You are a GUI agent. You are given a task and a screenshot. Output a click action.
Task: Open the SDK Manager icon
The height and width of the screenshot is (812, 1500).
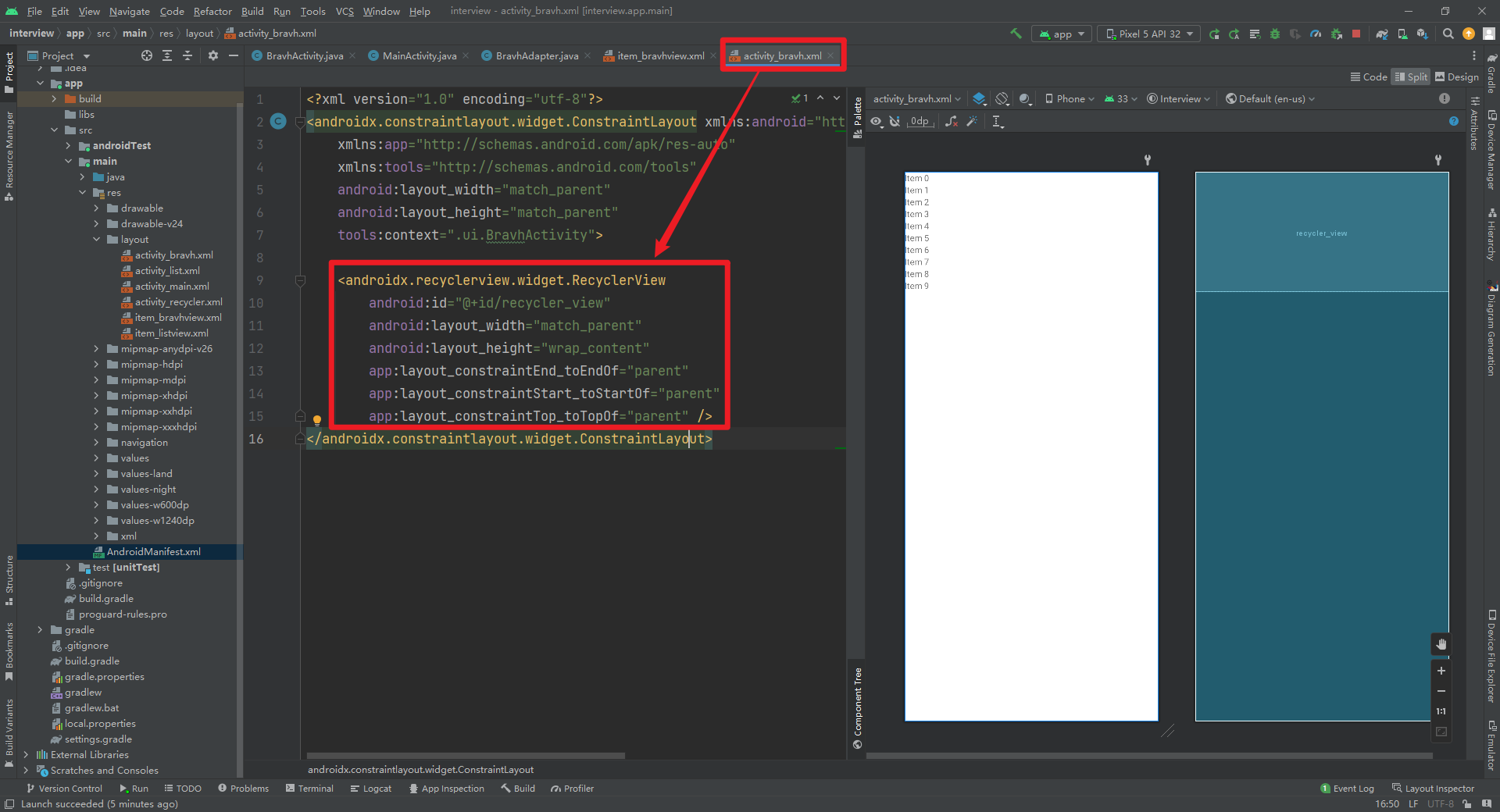[x=1423, y=34]
